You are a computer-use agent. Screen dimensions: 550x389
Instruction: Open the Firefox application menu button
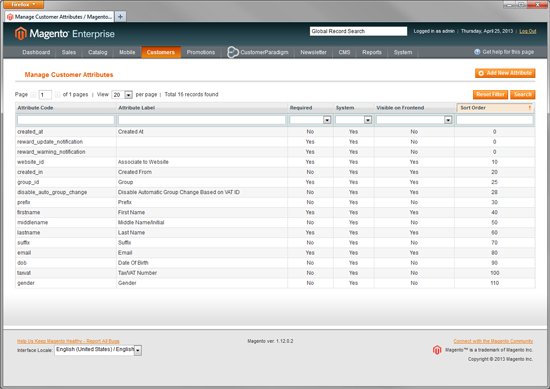pyautogui.click(x=24, y=4)
